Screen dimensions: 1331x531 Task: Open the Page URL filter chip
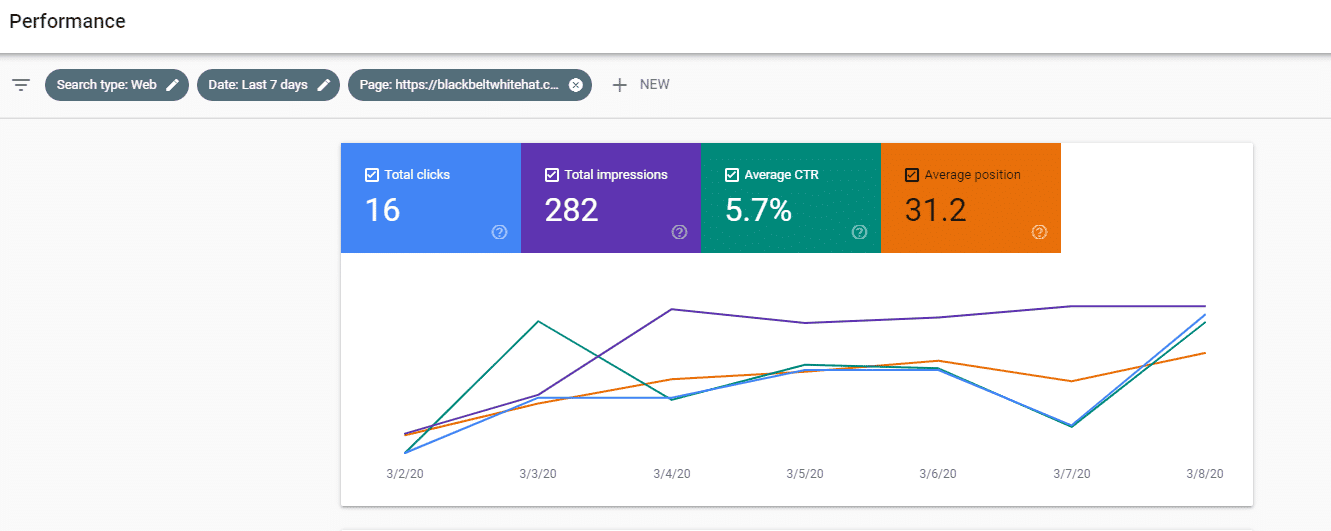pos(470,85)
